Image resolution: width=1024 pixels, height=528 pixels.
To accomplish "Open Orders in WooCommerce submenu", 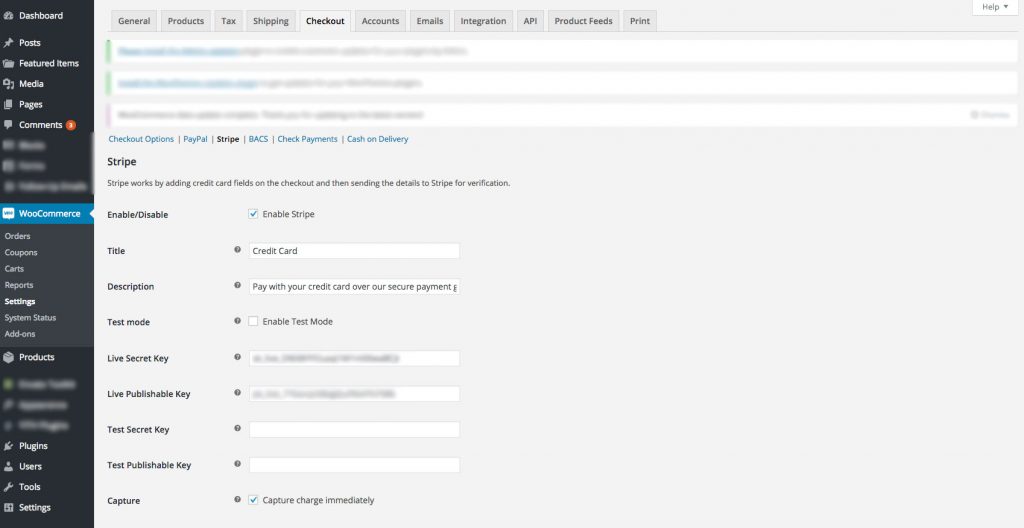I will [x=18, y=236].
